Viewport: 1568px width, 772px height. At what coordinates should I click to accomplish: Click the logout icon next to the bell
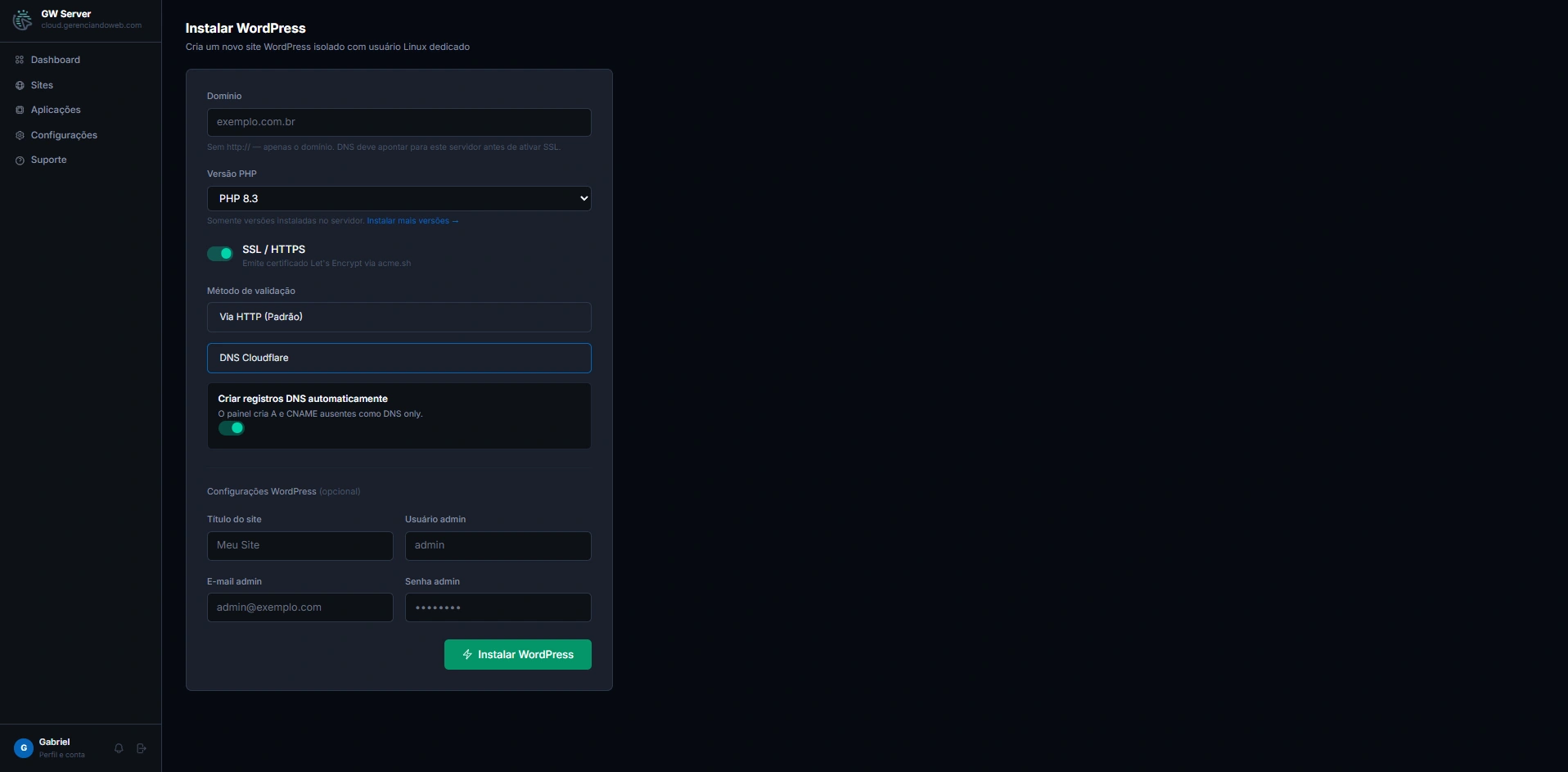tap(142, 748)
